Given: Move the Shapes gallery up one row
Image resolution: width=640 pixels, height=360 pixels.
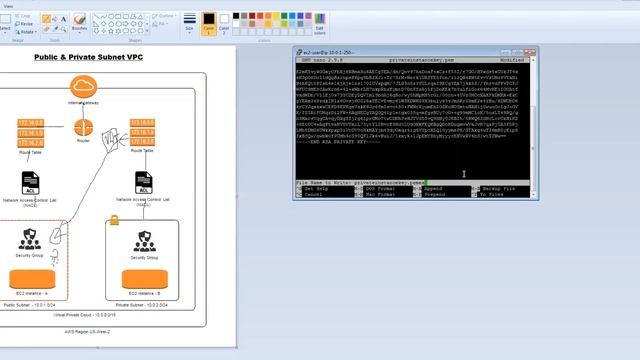Looking at the screenshot, I should pyautogui.click(x=147, y=16).
